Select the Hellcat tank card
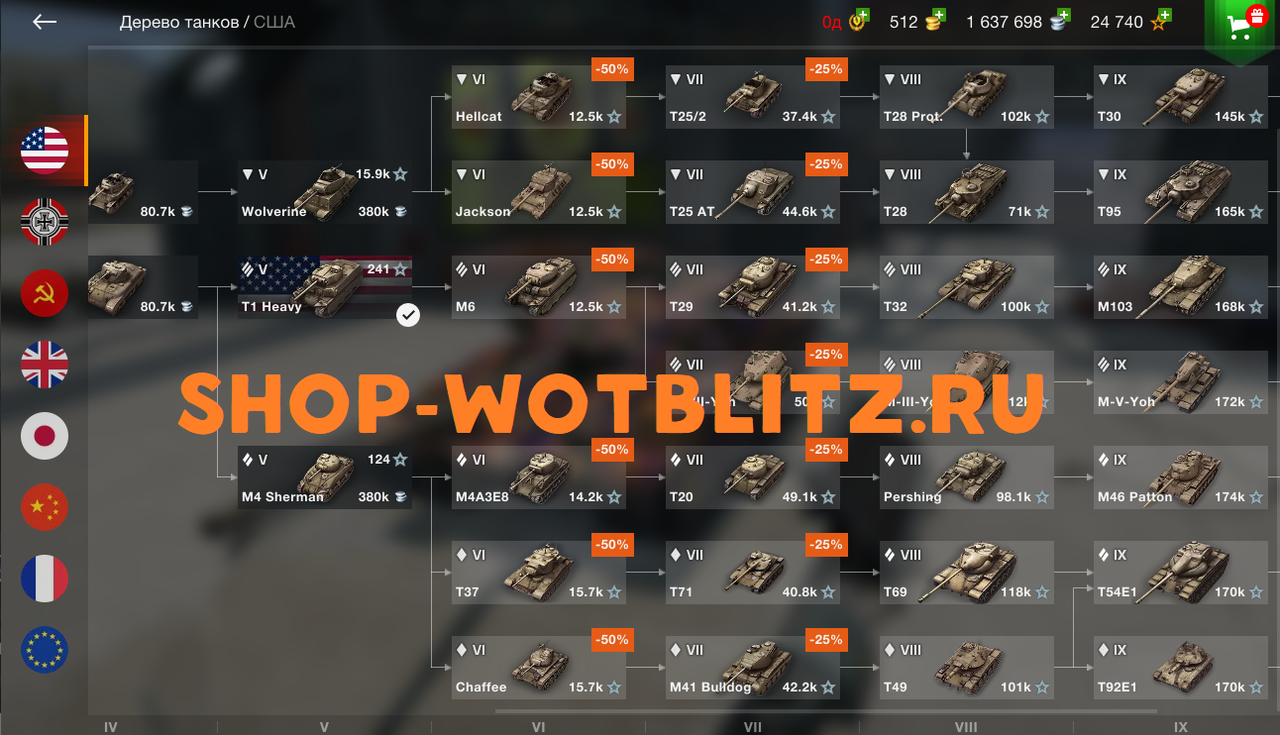Screen dimensions: 1280x735 coord(540,98)
